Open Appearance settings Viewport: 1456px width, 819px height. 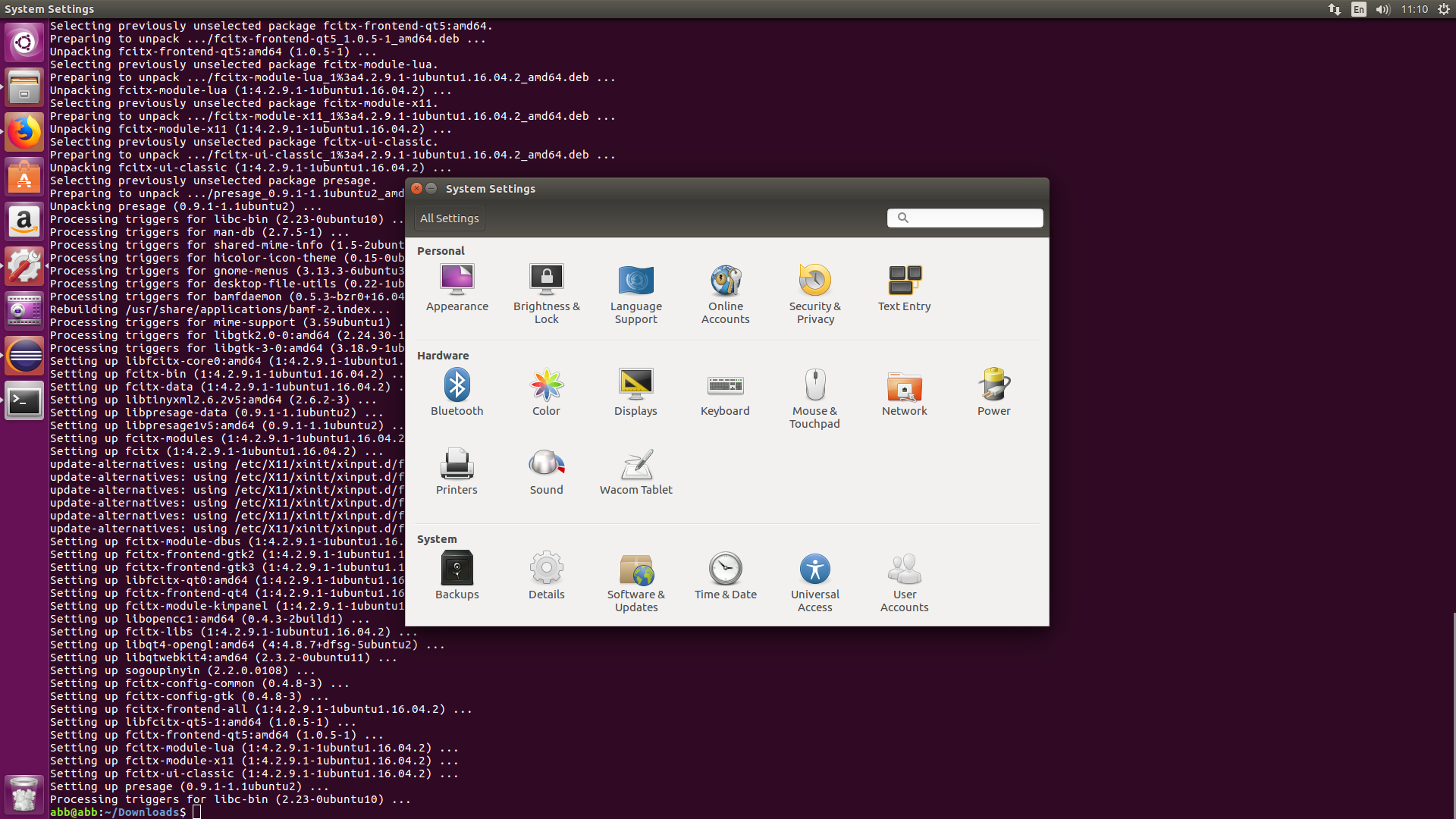click(x=457, y=288)
